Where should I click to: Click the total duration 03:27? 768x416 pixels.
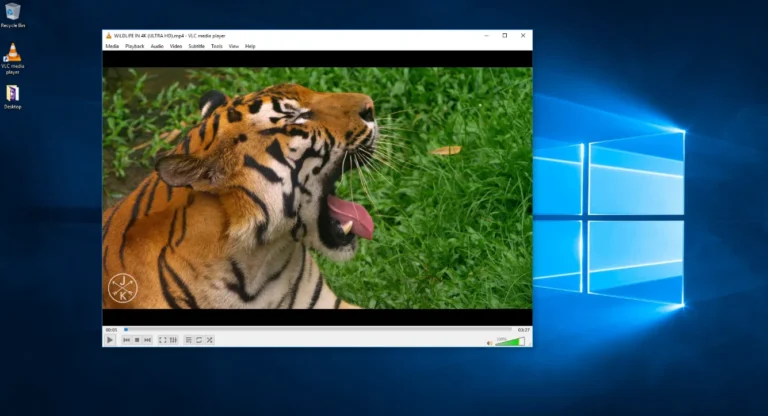pyautogui.click(x=523, y=330)
